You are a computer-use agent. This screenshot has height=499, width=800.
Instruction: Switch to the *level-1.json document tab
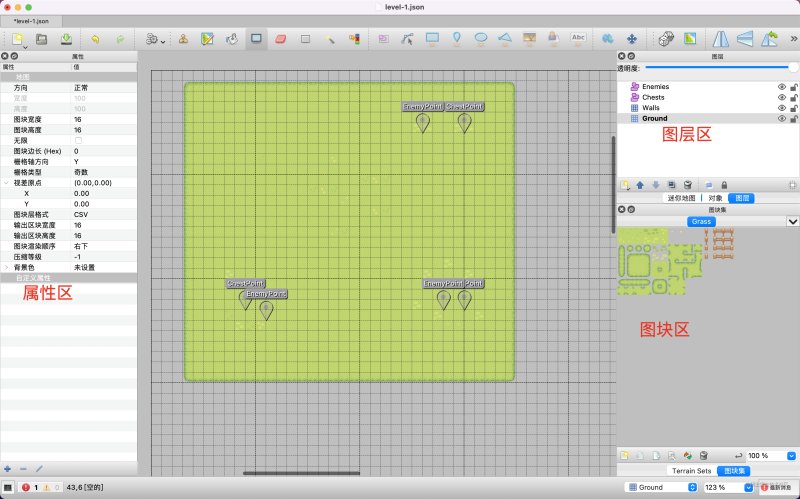pyautogui.click(x=31, y=21)
